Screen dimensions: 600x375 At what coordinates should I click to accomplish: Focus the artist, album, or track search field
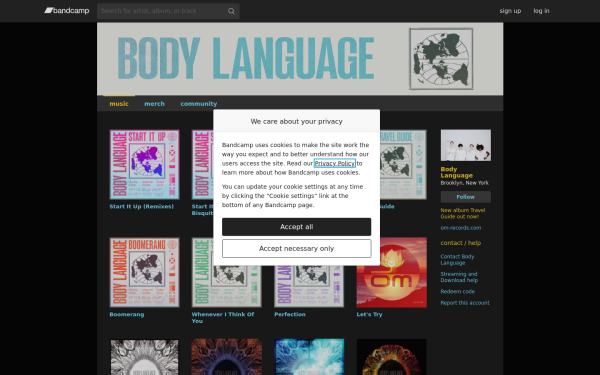tap(168, 11)
